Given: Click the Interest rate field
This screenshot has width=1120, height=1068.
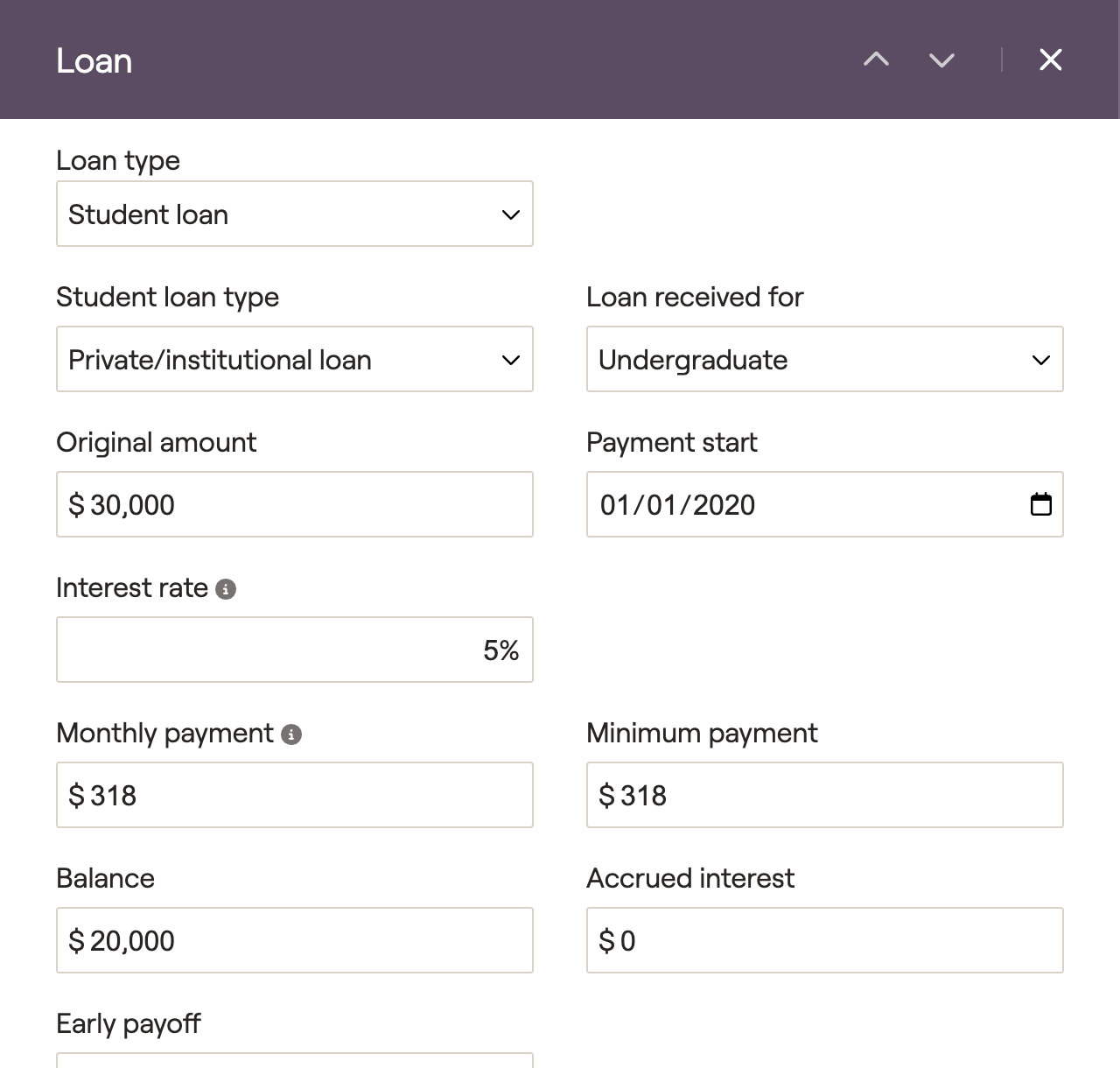Looking at the screenshot, I should (x=295, y=650).
